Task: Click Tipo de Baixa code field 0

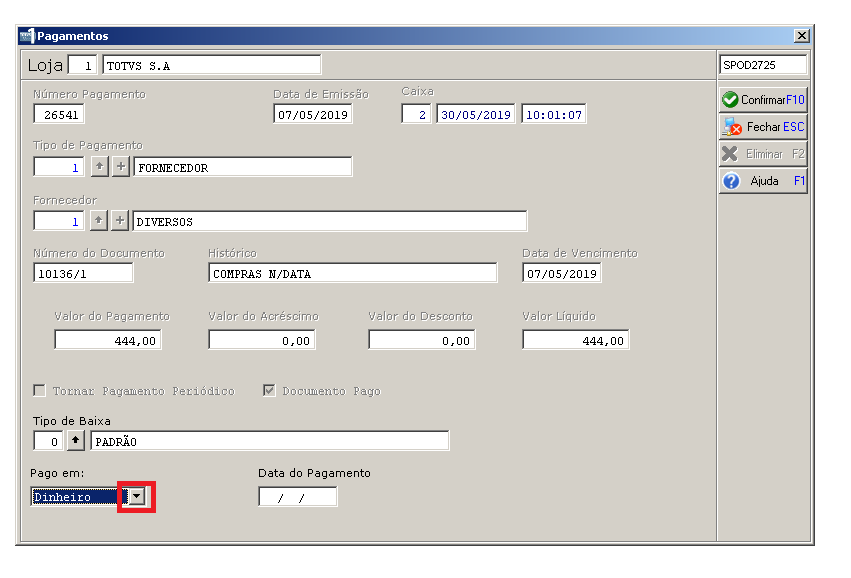Action: (x=48, y=441)
